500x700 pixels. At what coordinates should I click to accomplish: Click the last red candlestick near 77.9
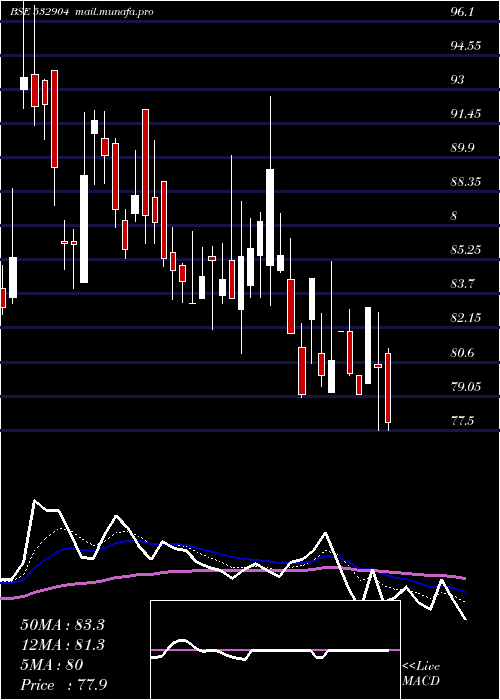[388, 388]
